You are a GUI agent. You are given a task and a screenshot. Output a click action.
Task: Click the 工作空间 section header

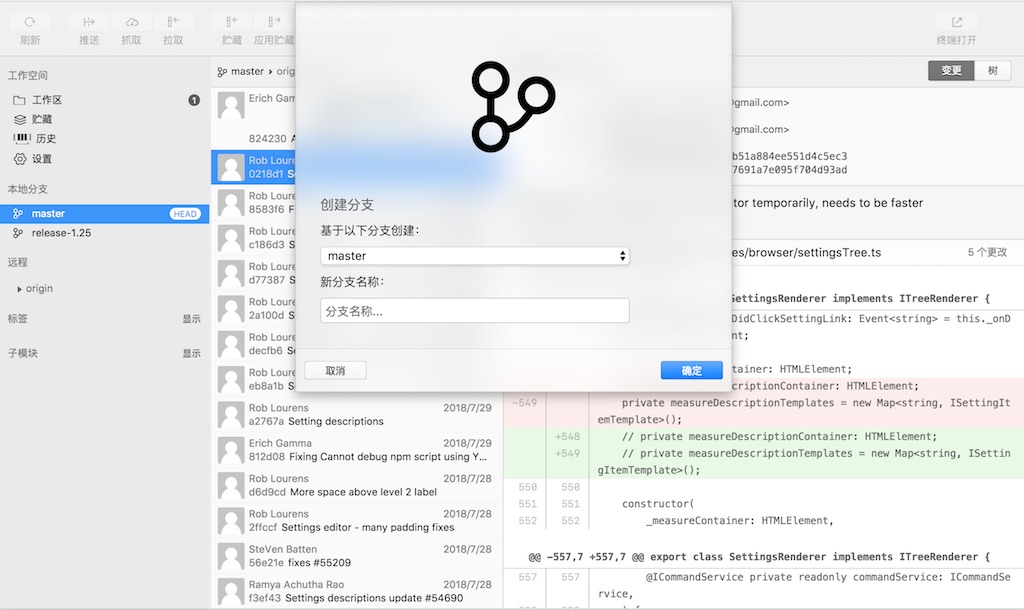(x=27, y=75)
